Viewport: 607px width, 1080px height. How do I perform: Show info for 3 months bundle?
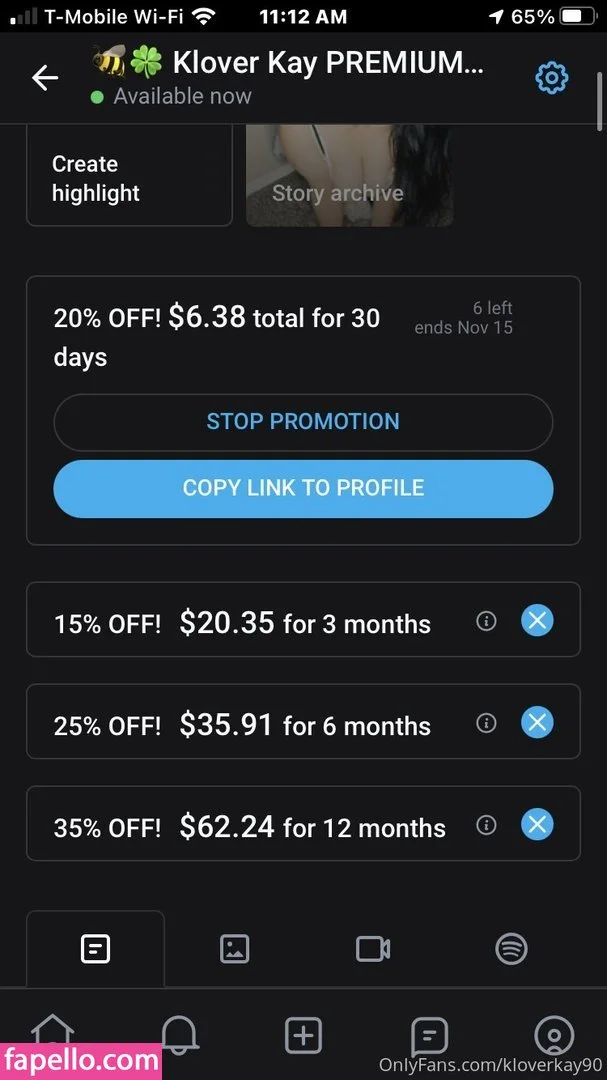(x=486, y=621)
